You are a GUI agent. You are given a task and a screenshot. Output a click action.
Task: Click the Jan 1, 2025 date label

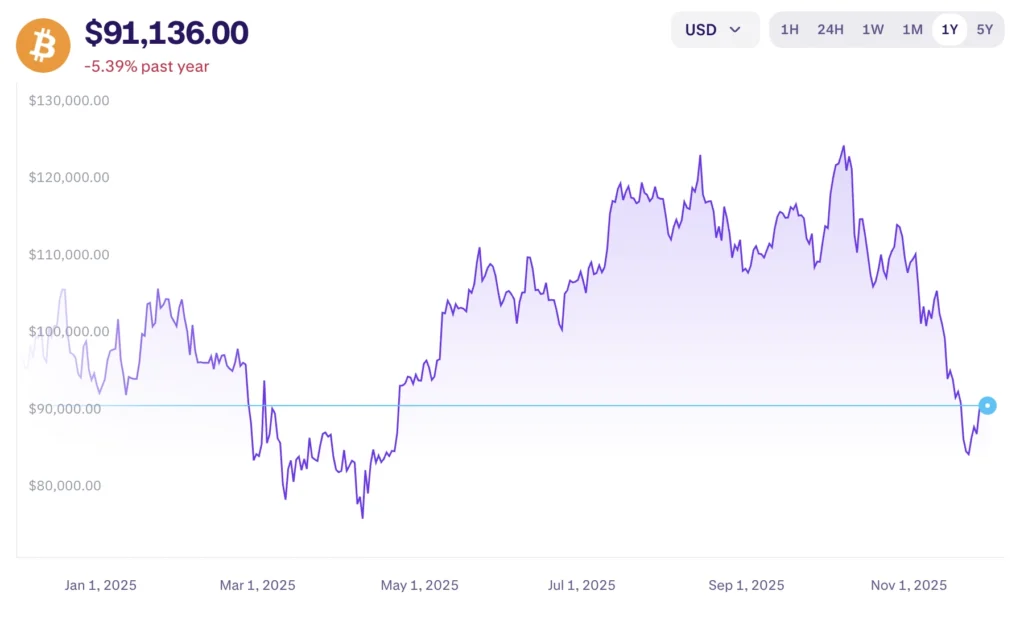(x=101, y=585)
